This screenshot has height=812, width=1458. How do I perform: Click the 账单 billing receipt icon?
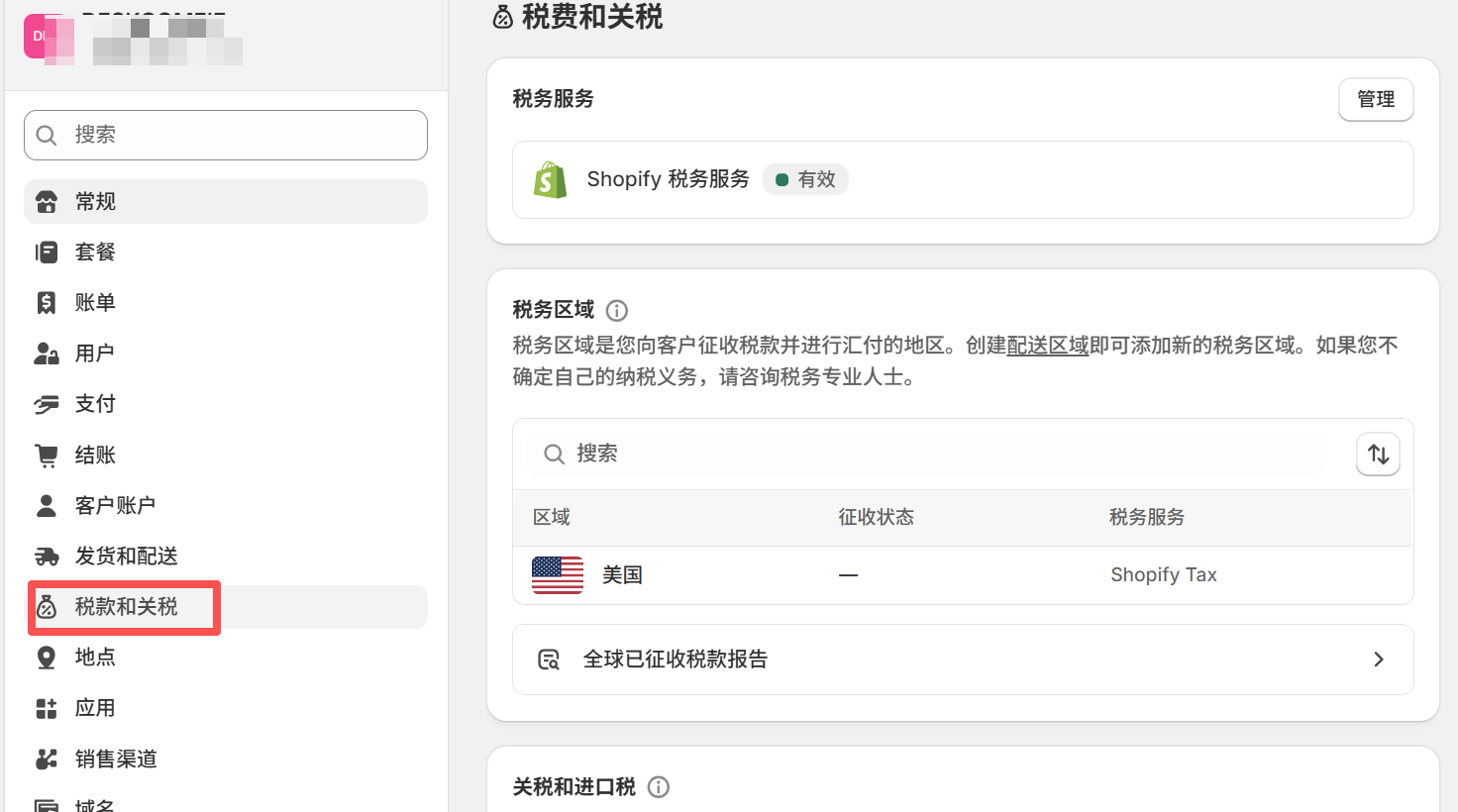[47, 303]
